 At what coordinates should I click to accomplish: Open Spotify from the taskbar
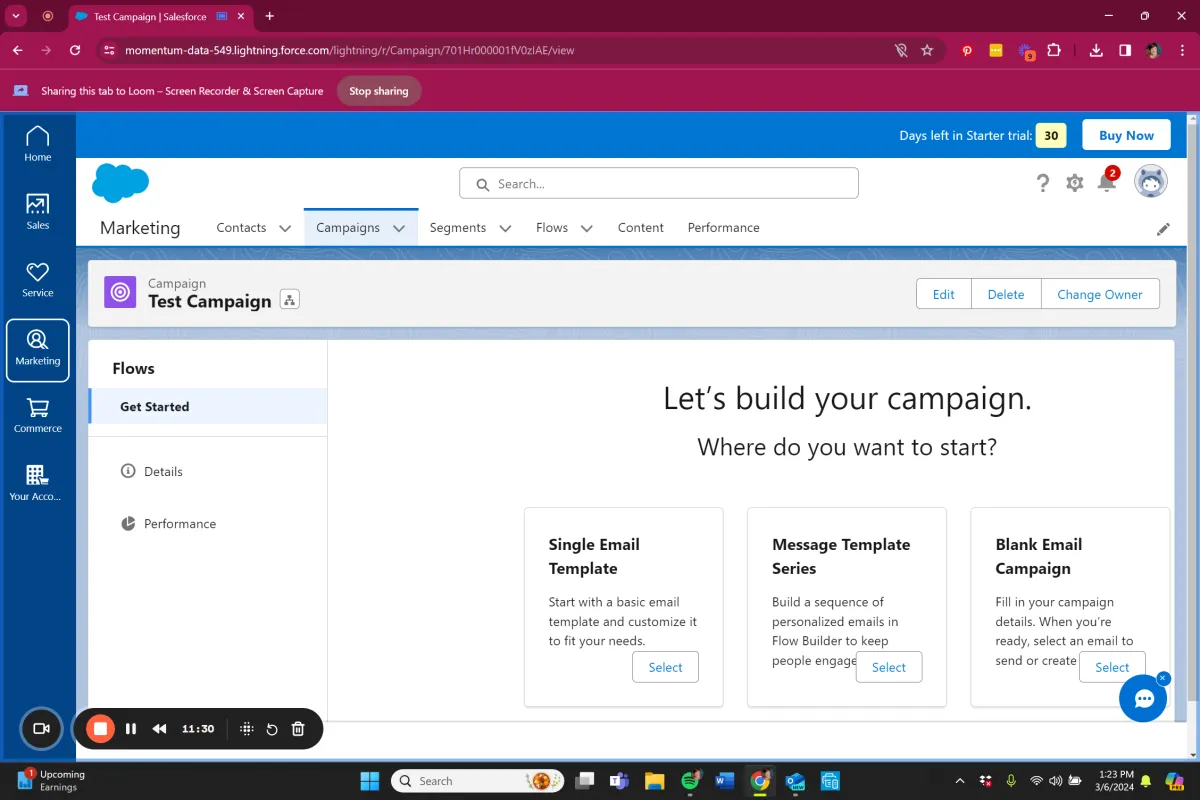pos(690,781)
